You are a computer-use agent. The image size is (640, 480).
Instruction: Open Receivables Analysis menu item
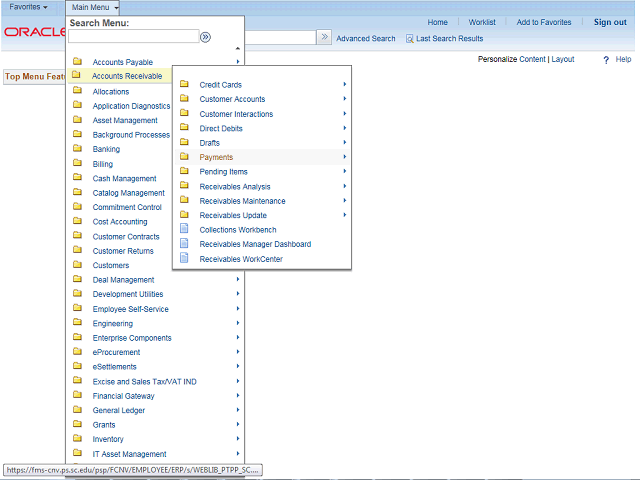(235, 186)
